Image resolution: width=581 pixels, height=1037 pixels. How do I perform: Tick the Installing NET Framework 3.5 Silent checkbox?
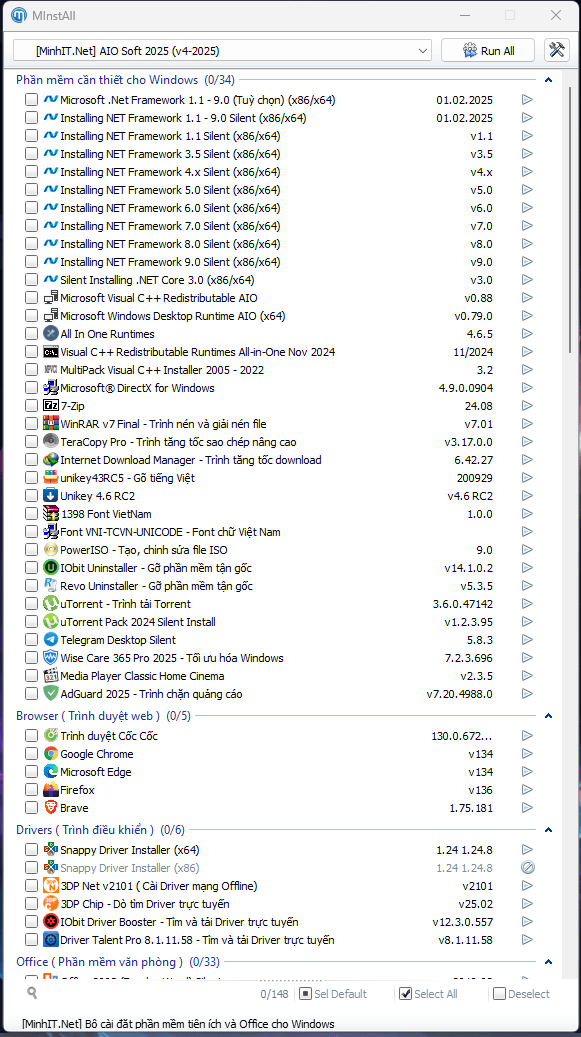point(31,153)
